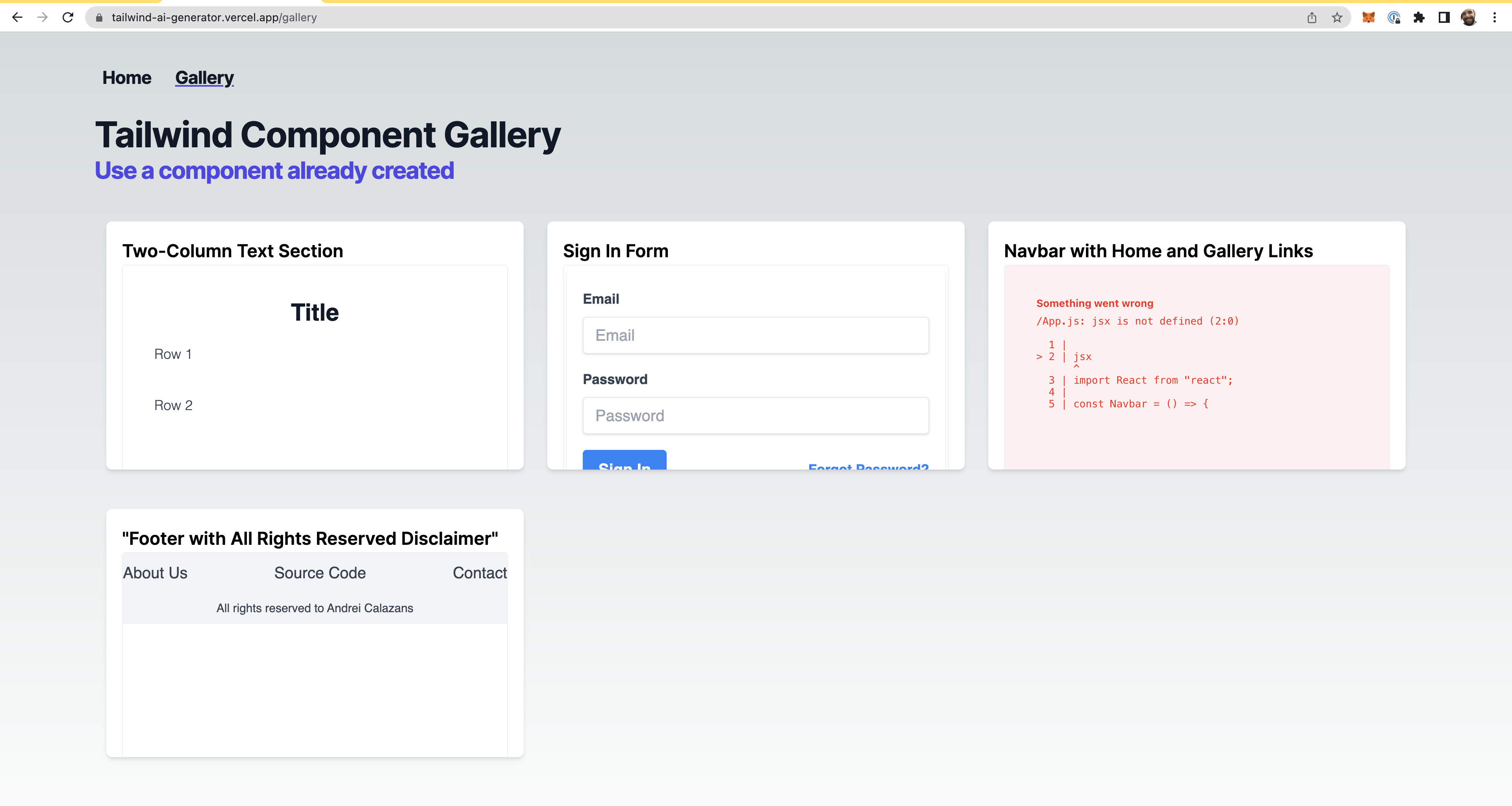
Task: Click the blue Sign In button
Action: 624,460
